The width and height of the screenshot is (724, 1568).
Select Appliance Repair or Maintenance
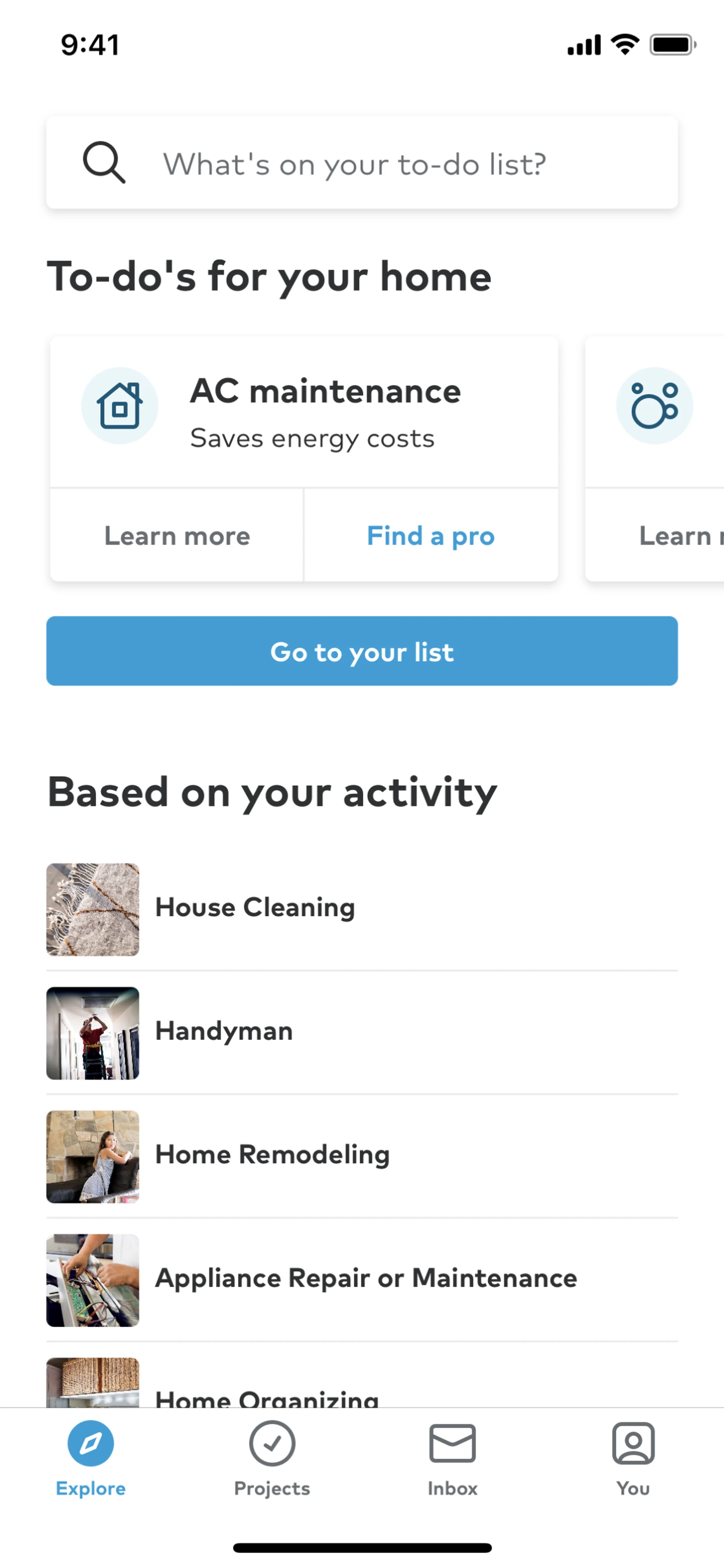point(365,1278)
